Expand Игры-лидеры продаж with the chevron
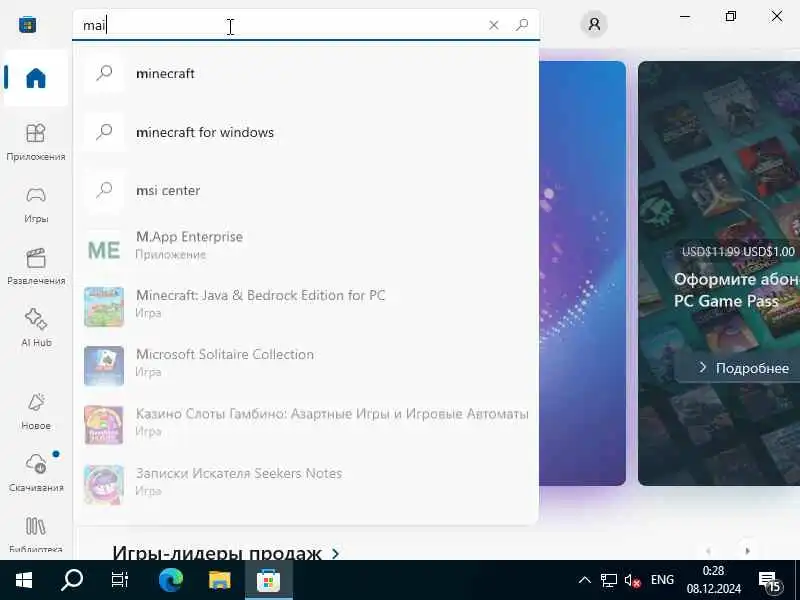This screenshot has width=800, height=600. pyautogui.click(x=335, y=554)
